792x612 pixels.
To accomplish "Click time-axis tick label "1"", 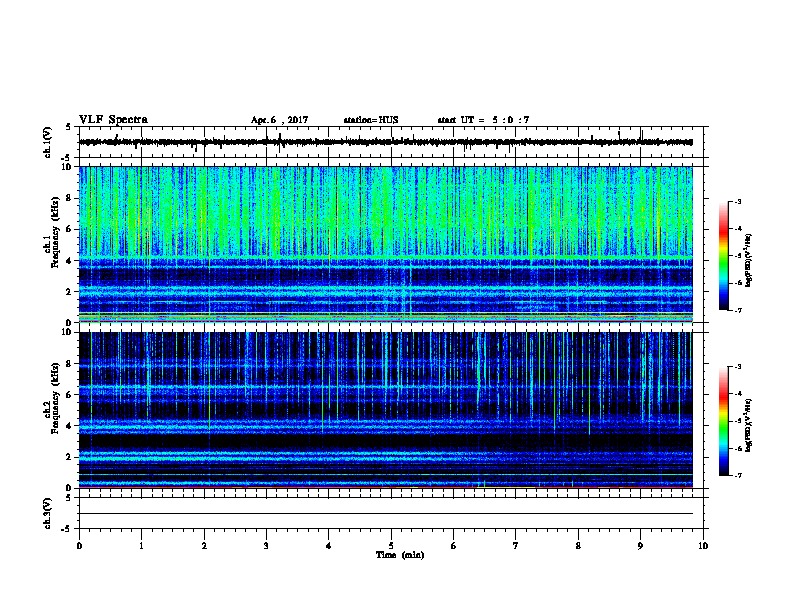I will [141, 546].
